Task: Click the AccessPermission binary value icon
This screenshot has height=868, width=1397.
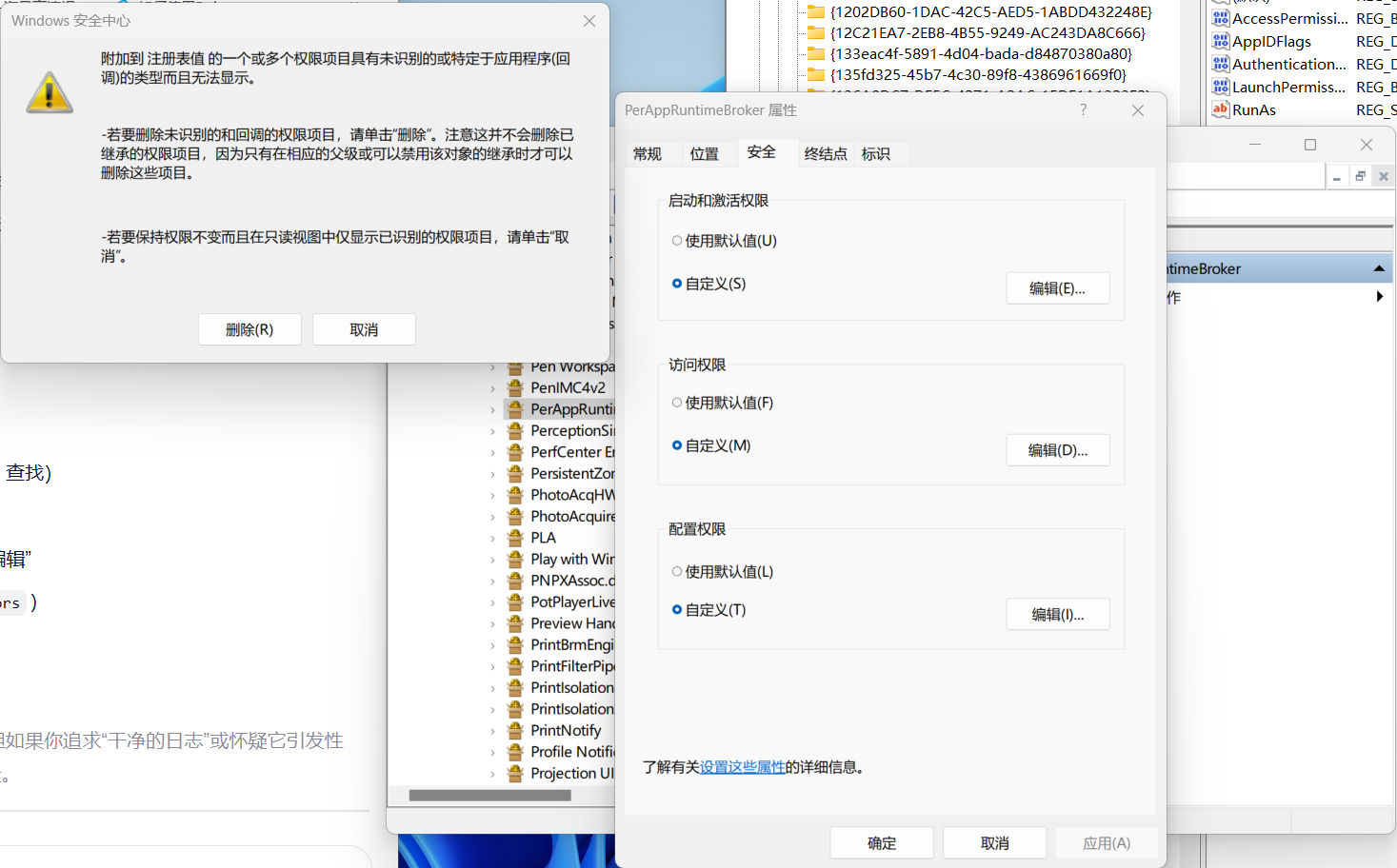Action: tap(1222, 18)
